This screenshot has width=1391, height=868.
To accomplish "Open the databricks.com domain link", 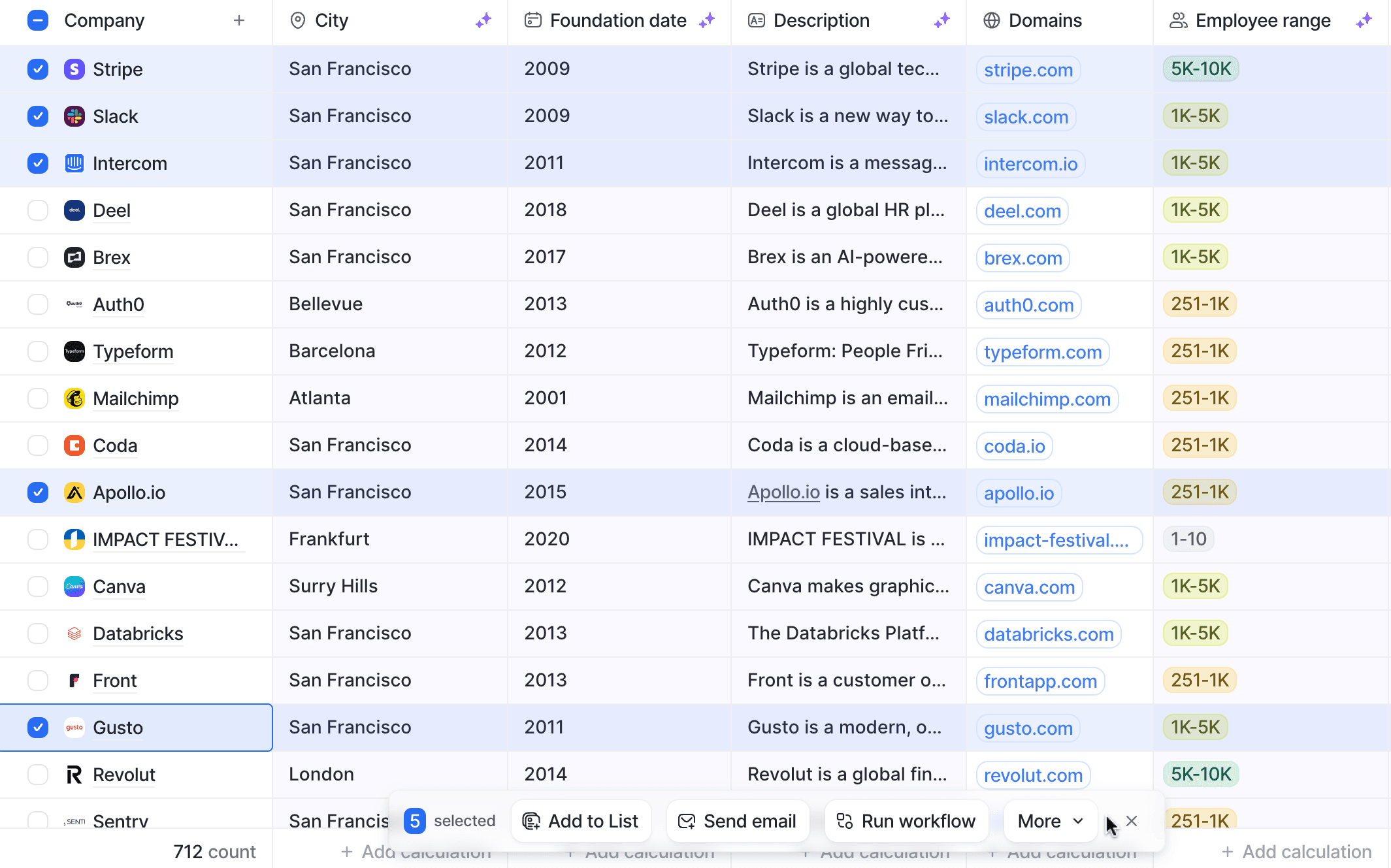I will [1049, 634].
